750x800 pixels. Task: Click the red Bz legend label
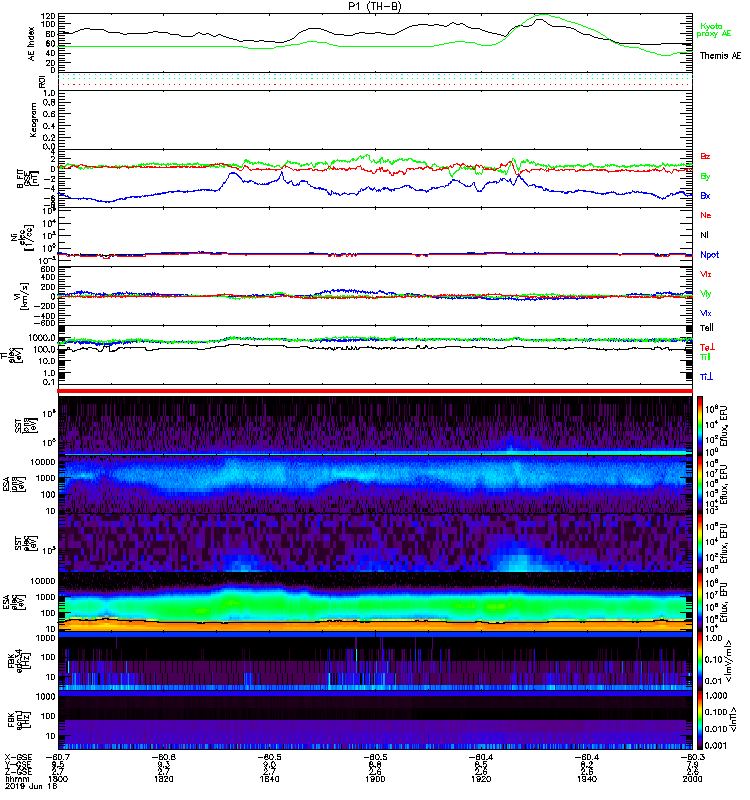point(705,157)
